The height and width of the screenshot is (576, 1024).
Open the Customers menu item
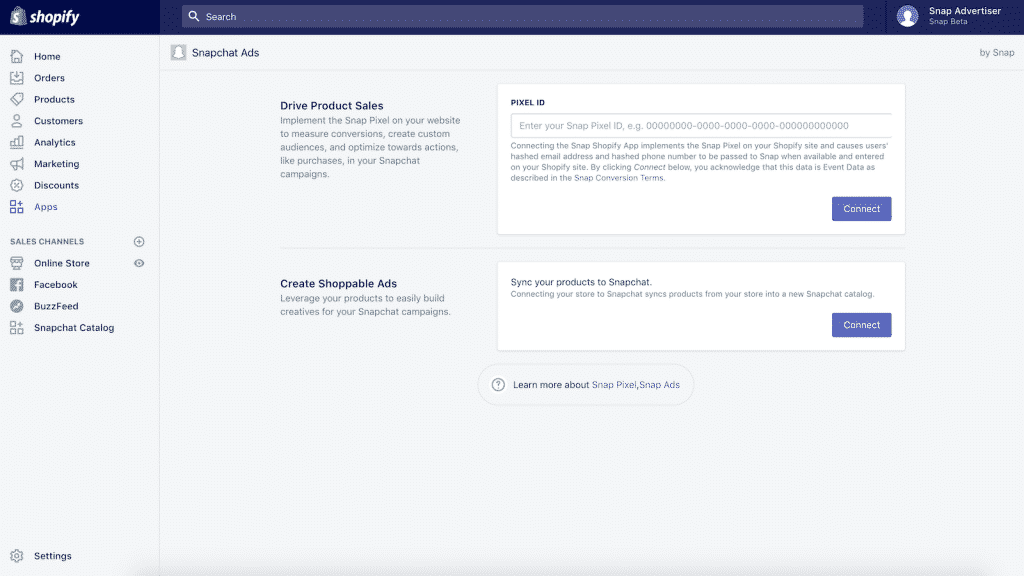pyautogui.click(x=58, y=121)
